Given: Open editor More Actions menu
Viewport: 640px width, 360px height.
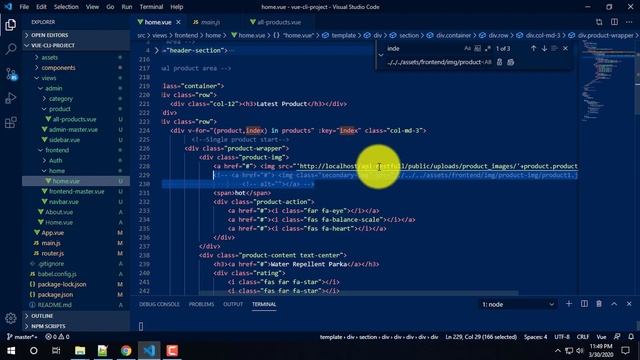Looking at the screenshot, I should [x=629, y=22].
